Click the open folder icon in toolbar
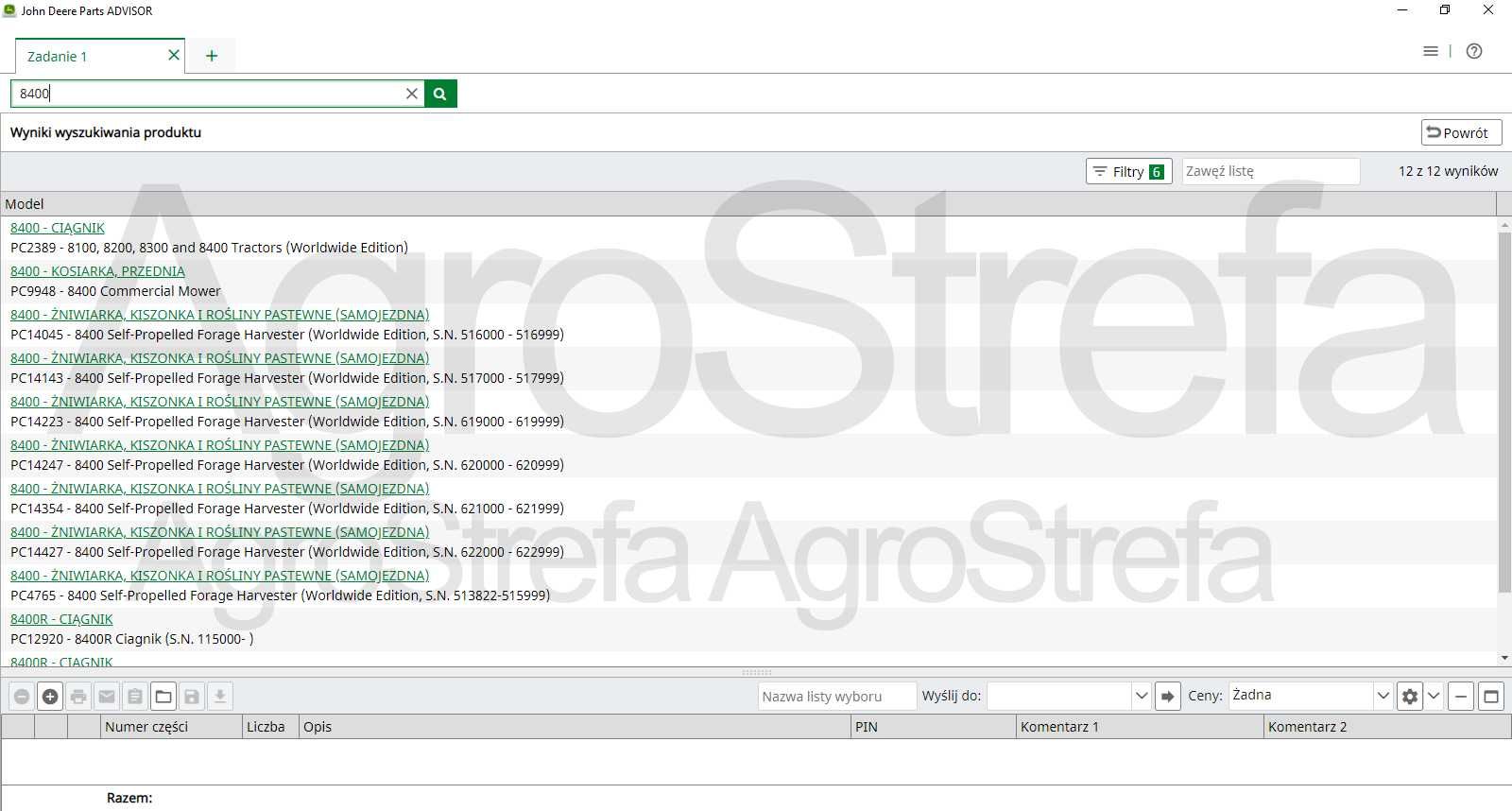The image size is (1512, 811). (163, 697)
